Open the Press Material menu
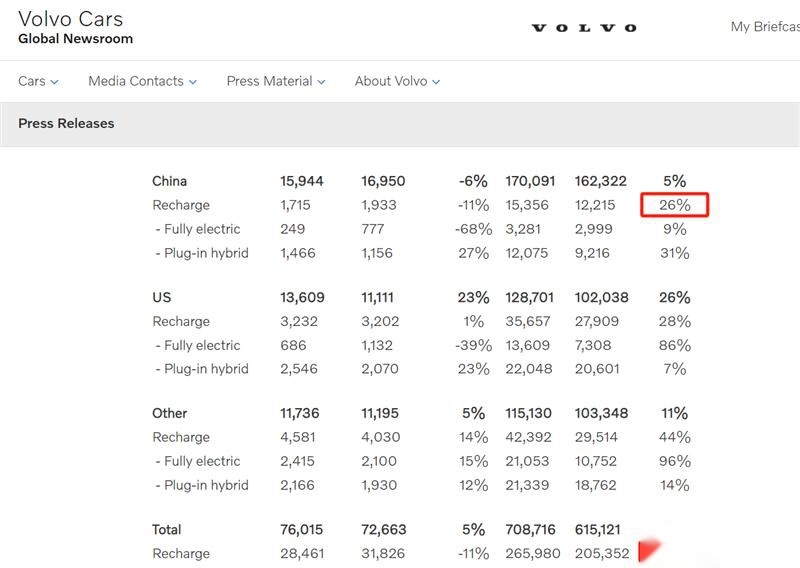This screenshot has height=568, width=800. click(276, 81)
